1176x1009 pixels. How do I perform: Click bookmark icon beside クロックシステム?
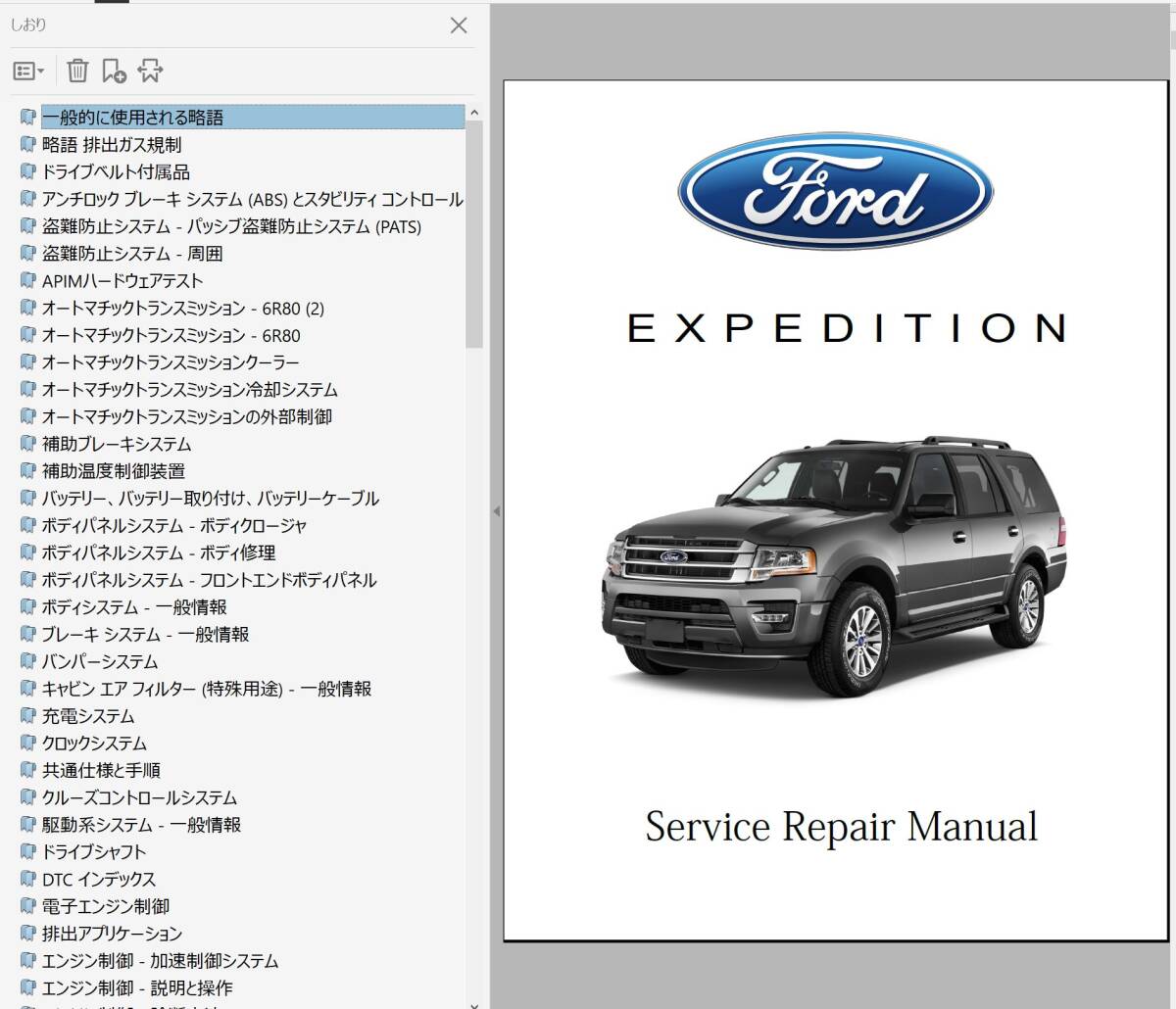click(x=27, y=743)
